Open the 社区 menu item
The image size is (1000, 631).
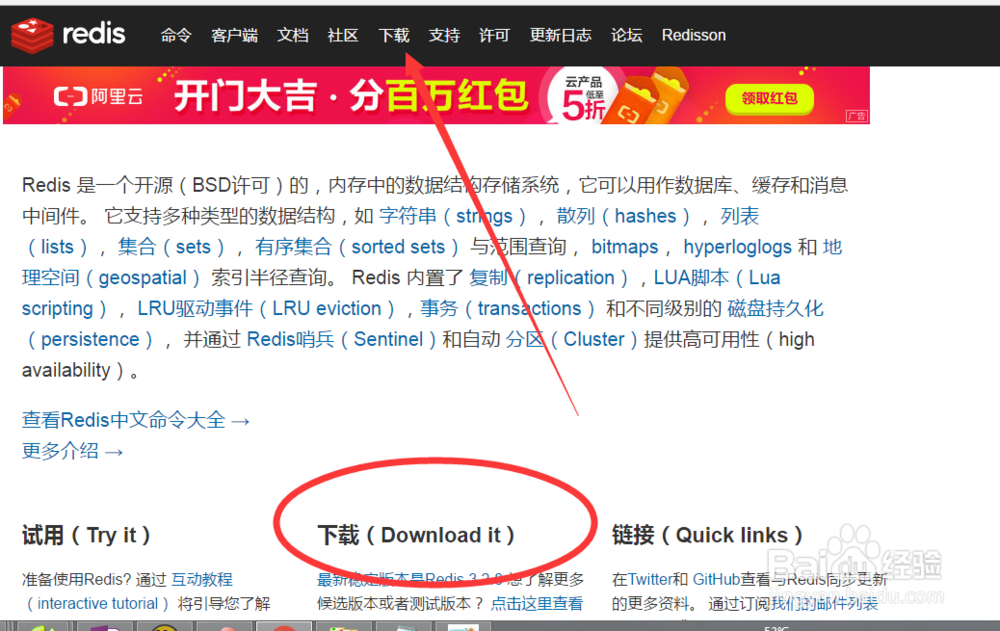pyautogui.click(x=343, y=35)
